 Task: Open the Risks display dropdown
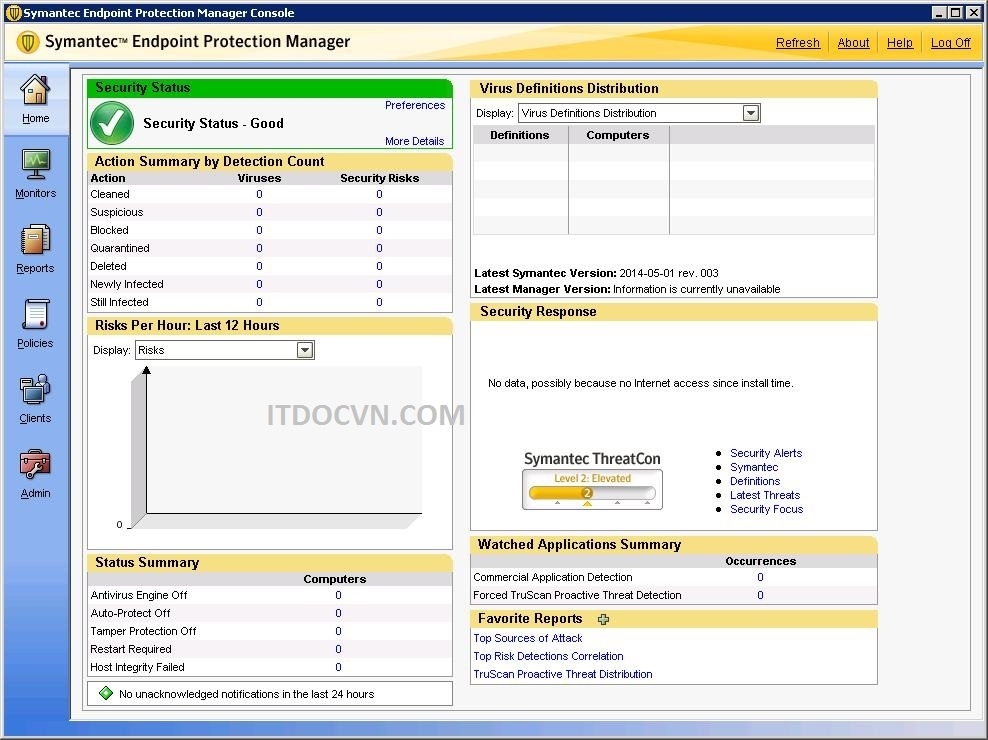pyautogui.click(x=304, y=350)
